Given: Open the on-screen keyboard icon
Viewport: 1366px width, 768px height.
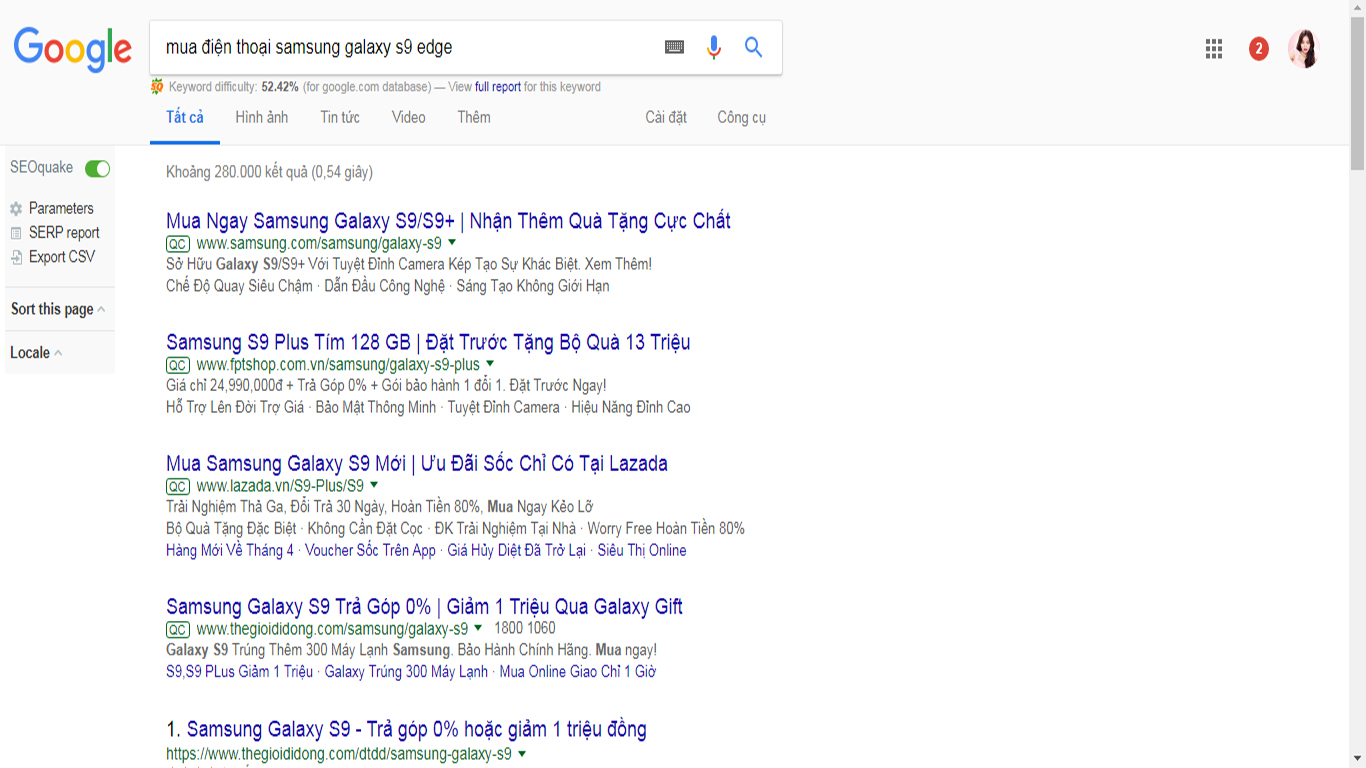Looking at the screenshot, I should coord(675,47).
